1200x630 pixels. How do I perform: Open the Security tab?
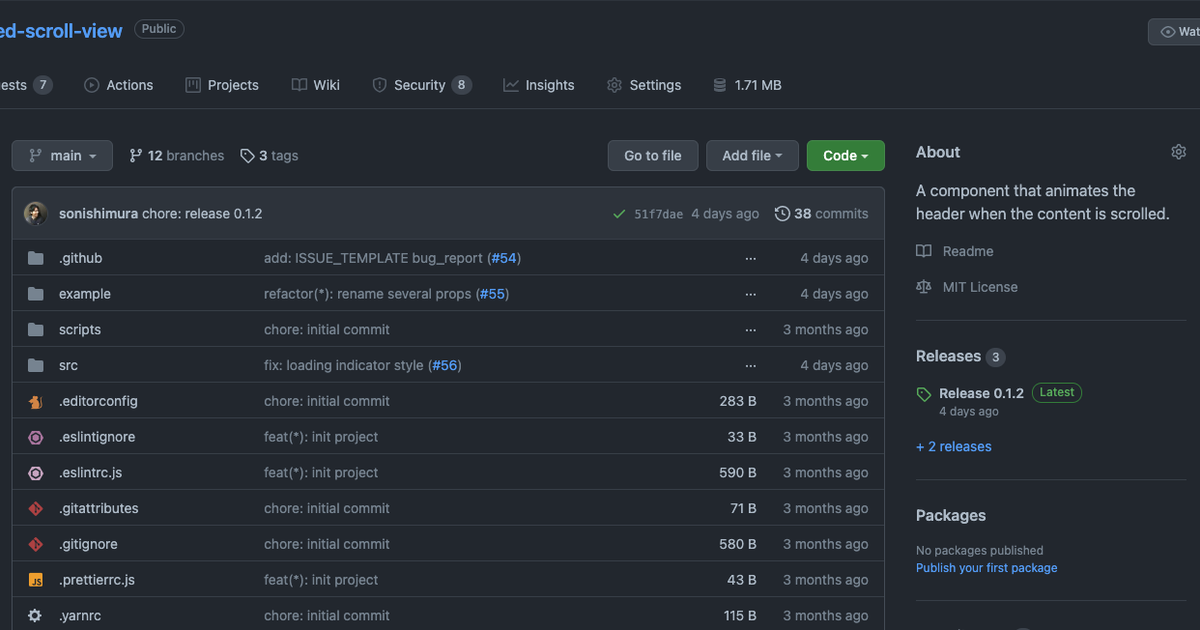(420, 85)
